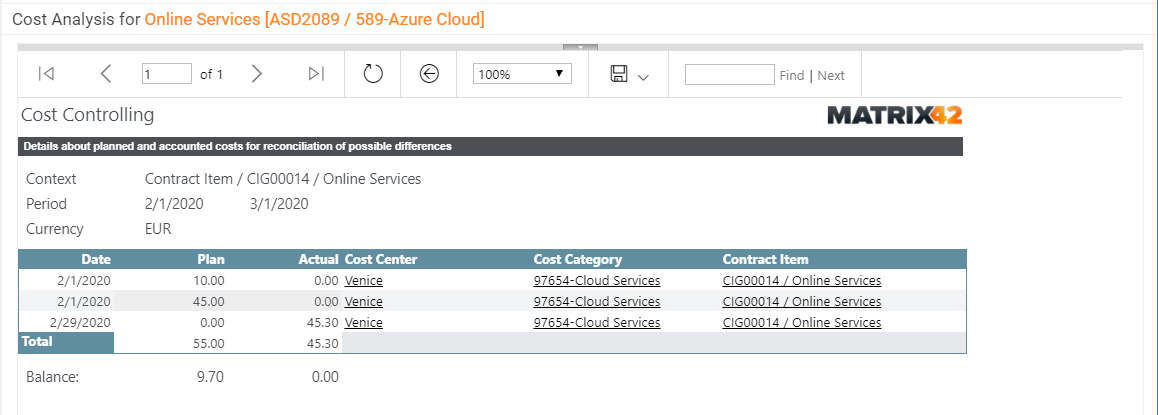Screen dimensions: 1158x415
Task: Jump to last report page
Action: (316, 74)
